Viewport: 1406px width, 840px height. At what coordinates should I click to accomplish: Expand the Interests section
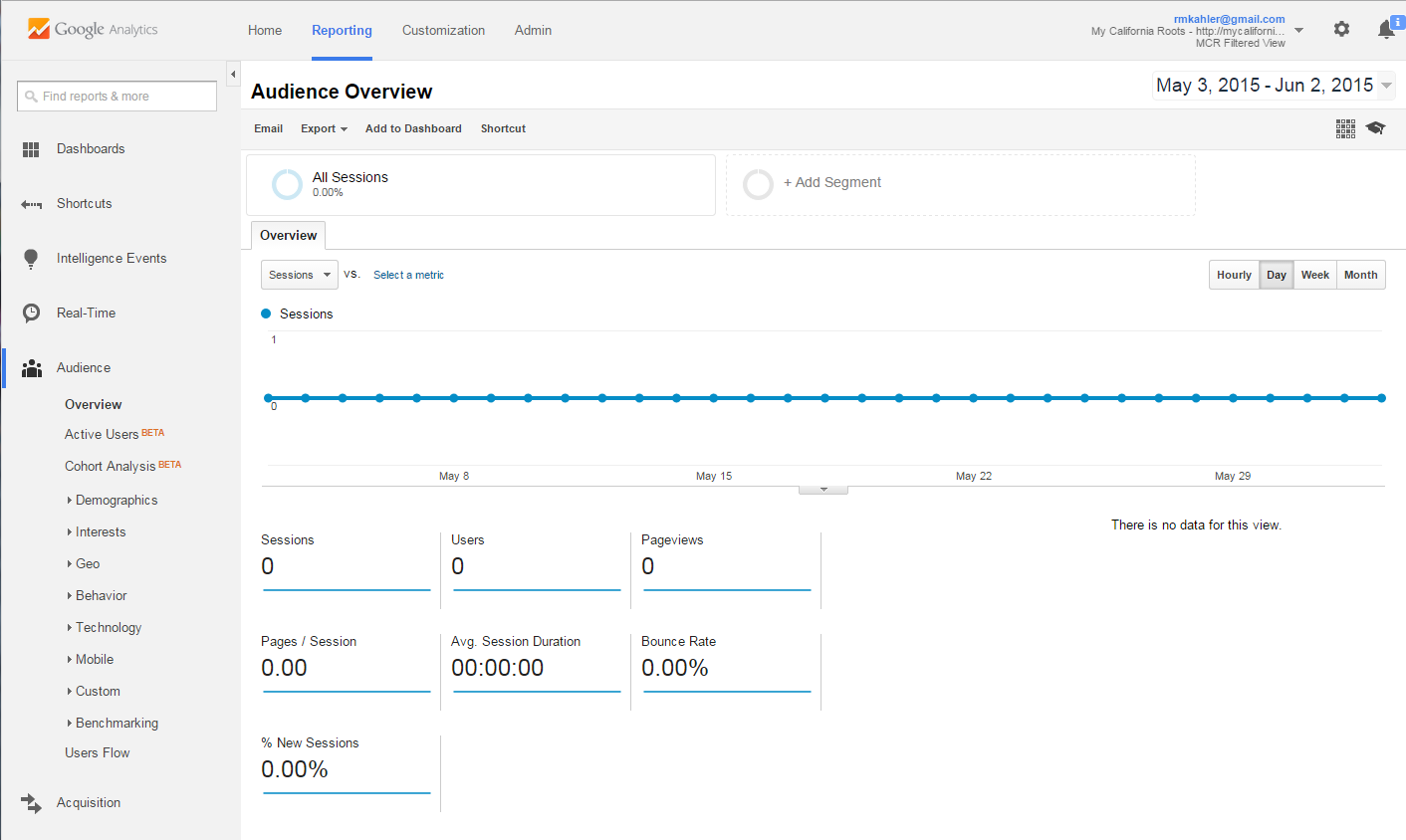pyautogui.click(x=97, y=531)
